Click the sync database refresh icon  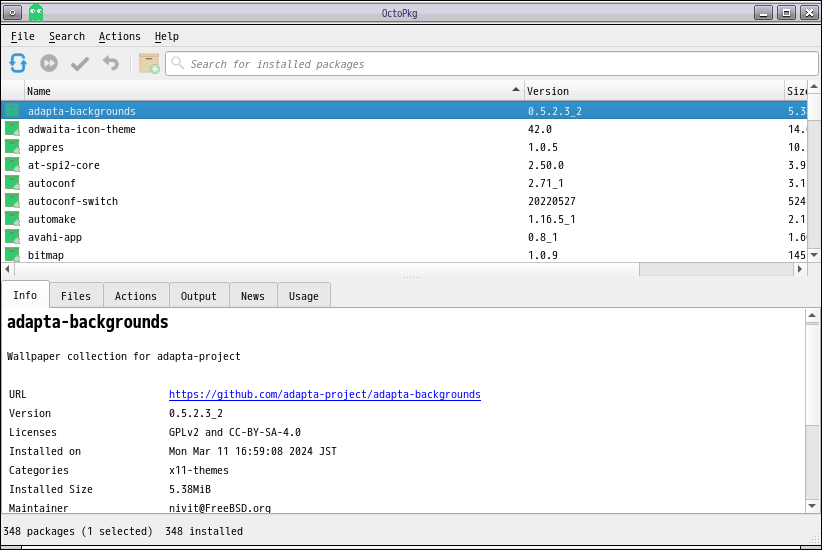tap(18, 63)
